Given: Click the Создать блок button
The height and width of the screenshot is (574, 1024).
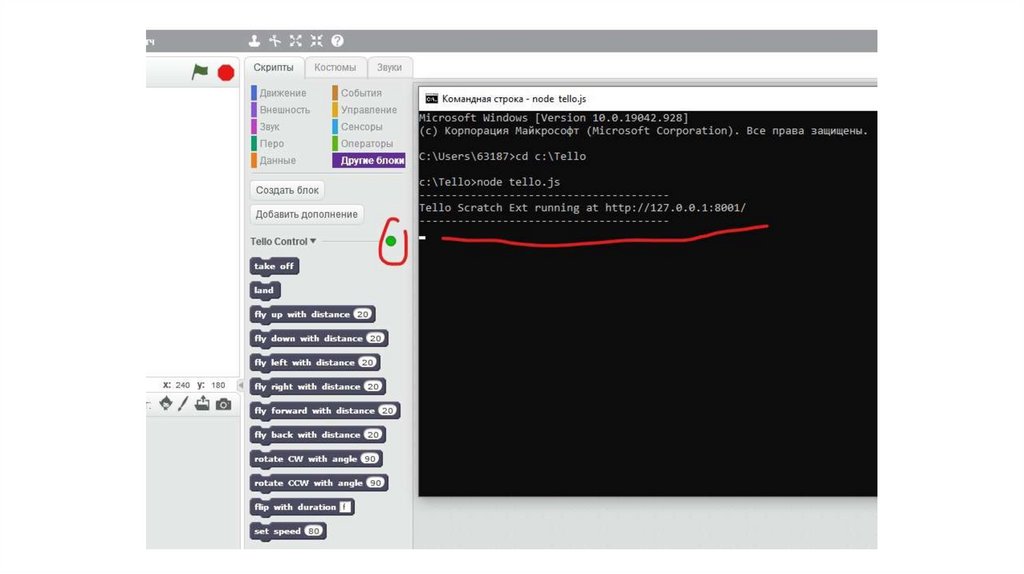Looking at the screenshot, I should click(287, 190).
